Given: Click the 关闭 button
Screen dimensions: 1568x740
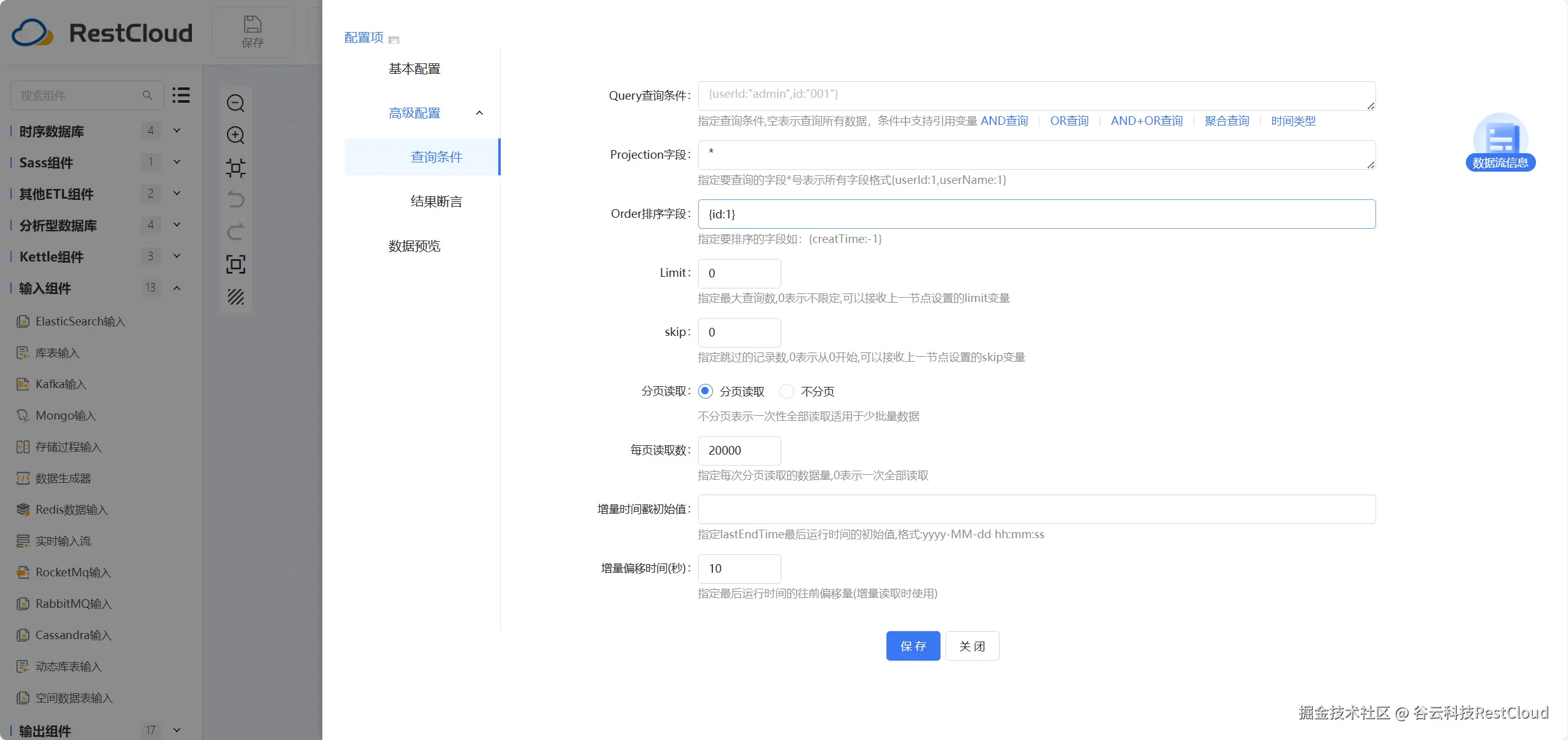Looking at the screenshot, I should pos(972,646).
